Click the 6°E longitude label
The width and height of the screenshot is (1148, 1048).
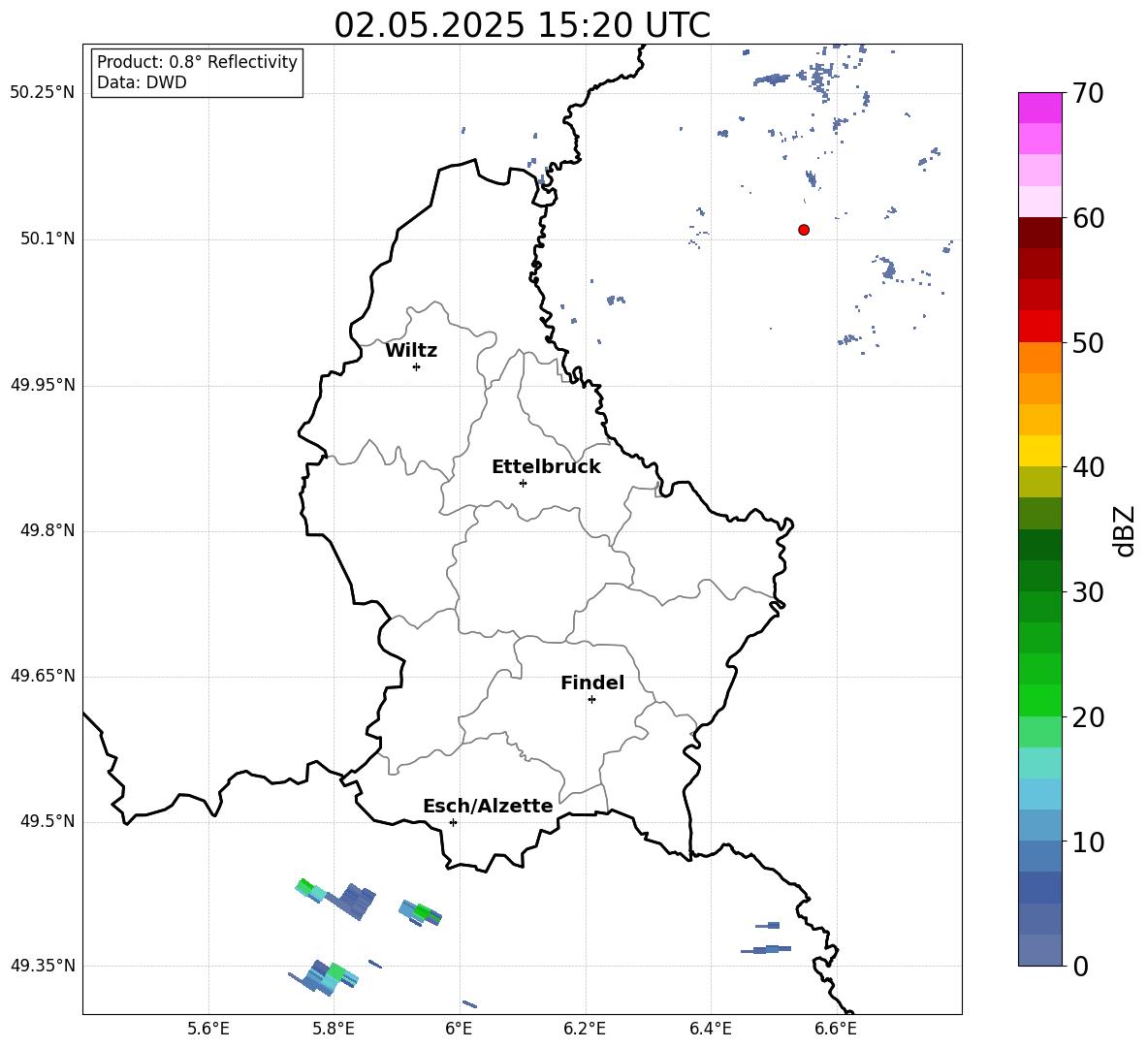point(459,1029)
